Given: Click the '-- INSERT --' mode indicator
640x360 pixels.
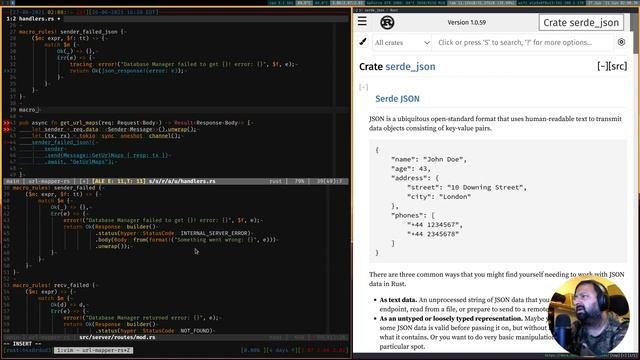Looking at the screenshot, I should point(22,344).
